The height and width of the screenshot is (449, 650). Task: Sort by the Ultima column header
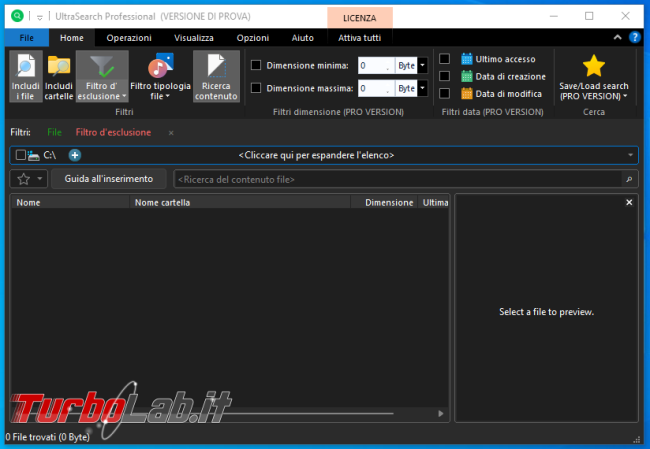coord(434,202)
